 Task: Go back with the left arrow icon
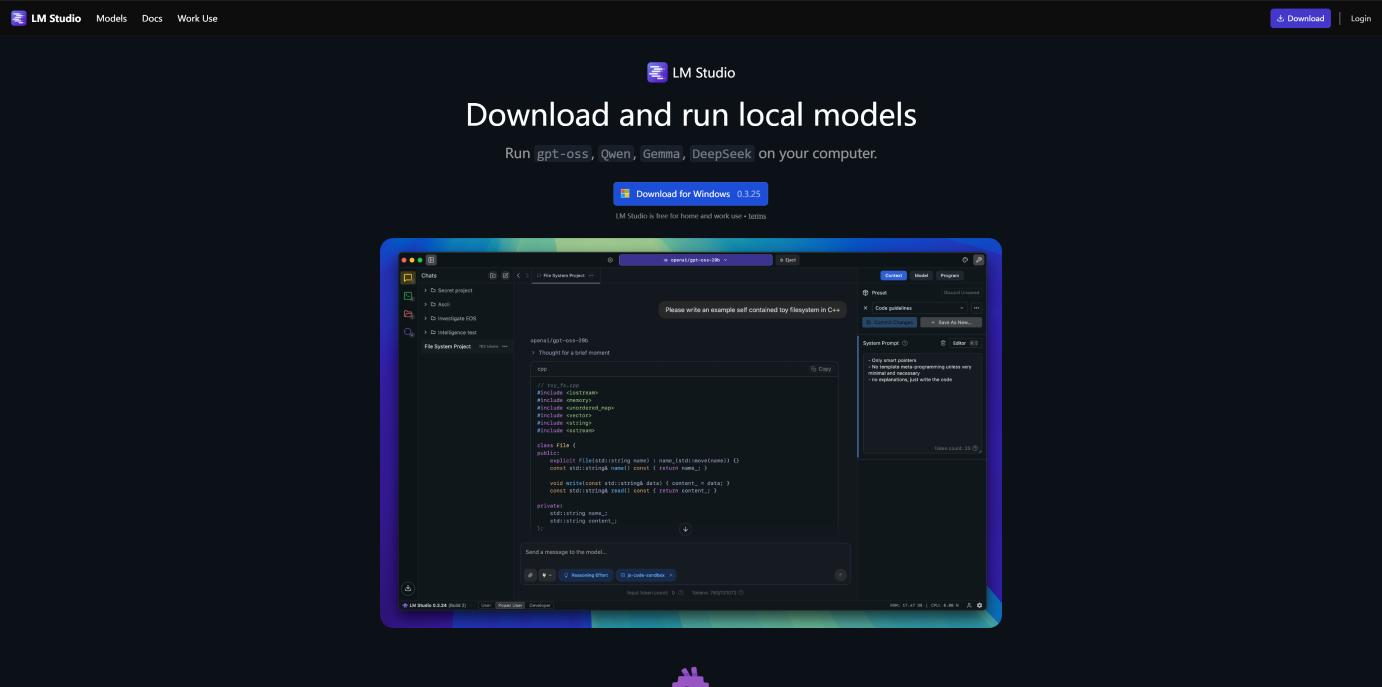coord(518,275)
